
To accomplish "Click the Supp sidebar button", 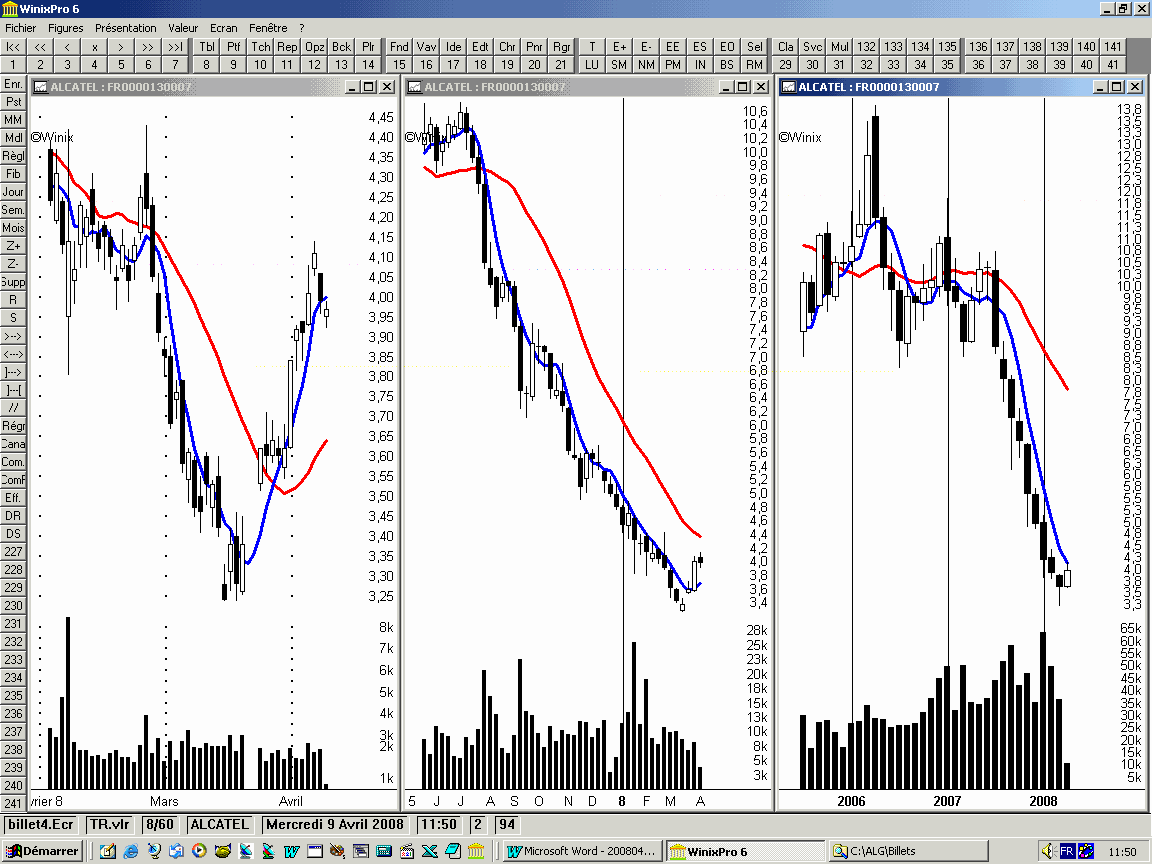I will coord(12,281).
